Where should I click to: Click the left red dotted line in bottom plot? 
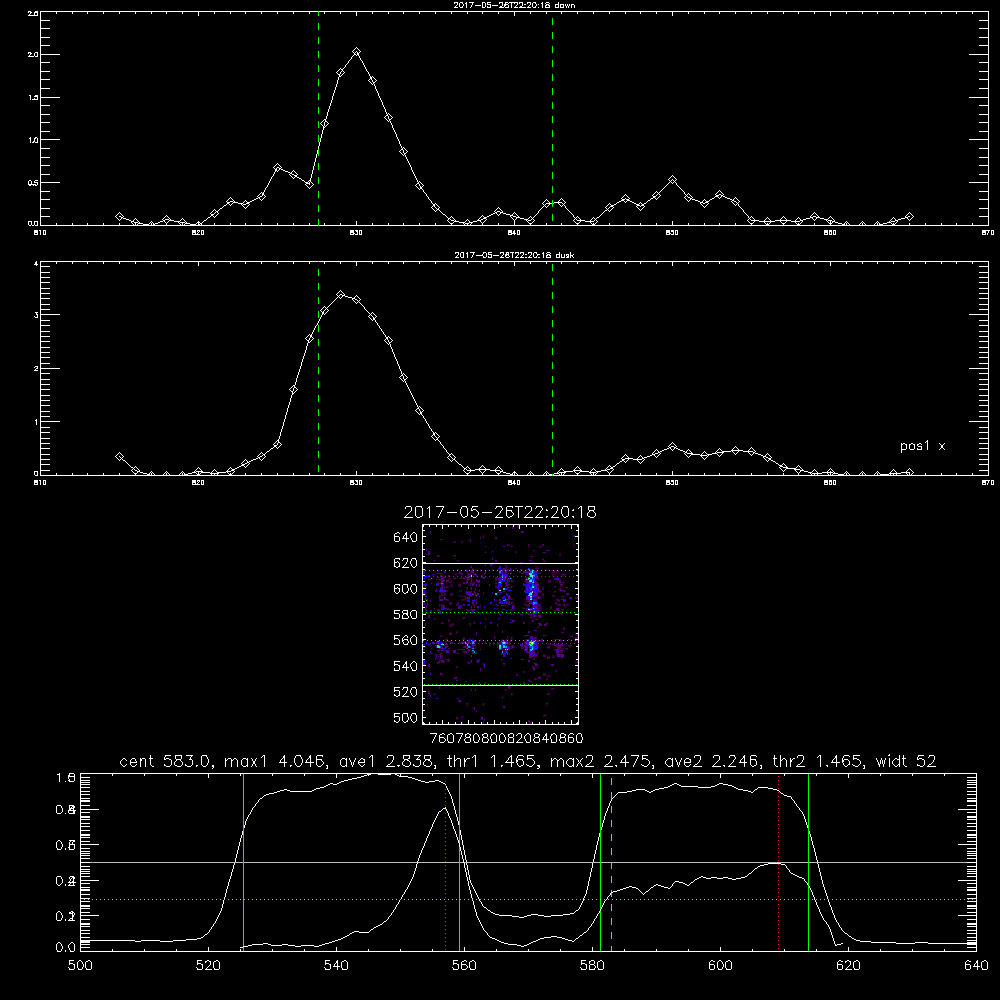click(445, 861)
